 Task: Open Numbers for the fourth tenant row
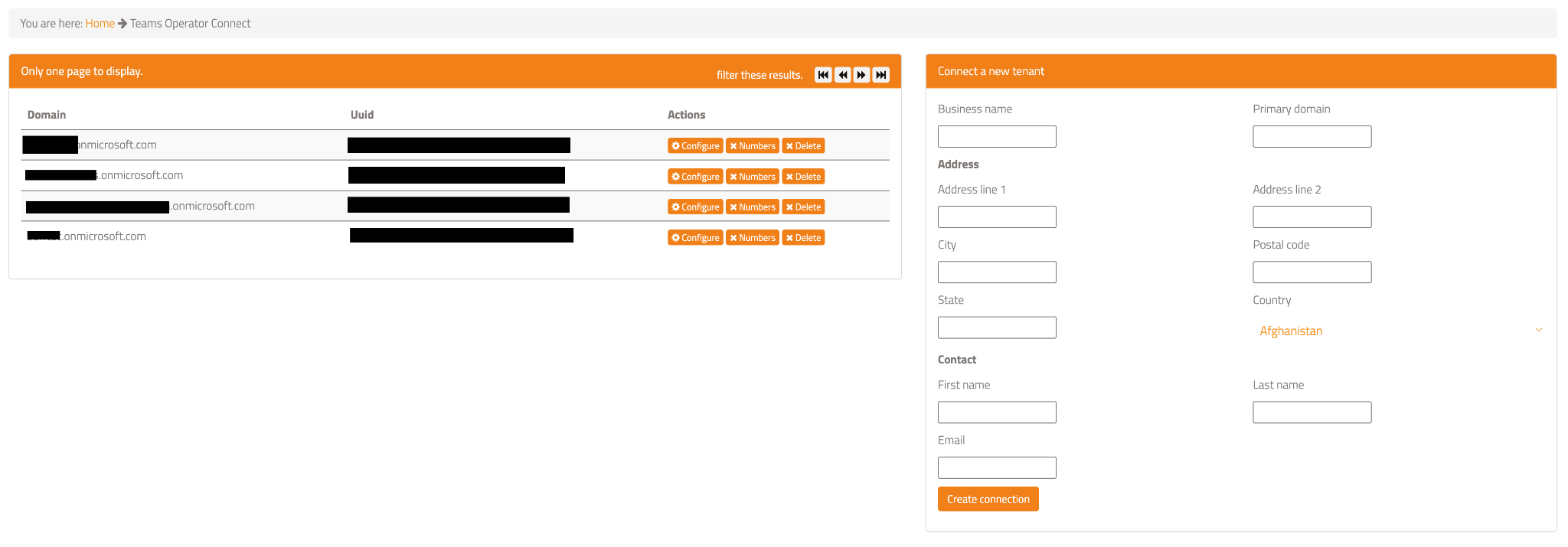click(x=753, y=237)
